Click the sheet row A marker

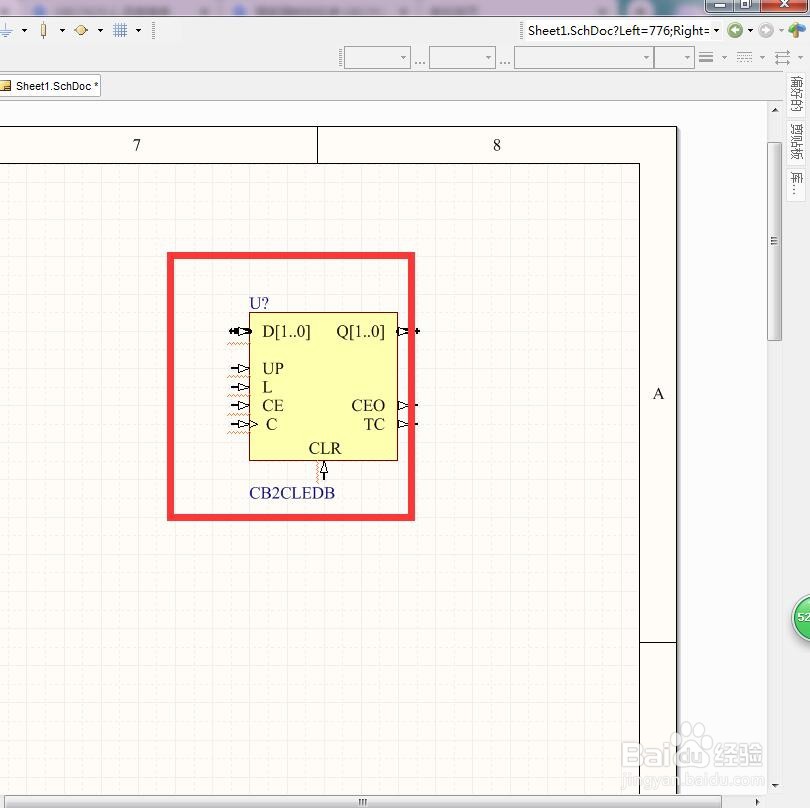[x=658, y=394]
